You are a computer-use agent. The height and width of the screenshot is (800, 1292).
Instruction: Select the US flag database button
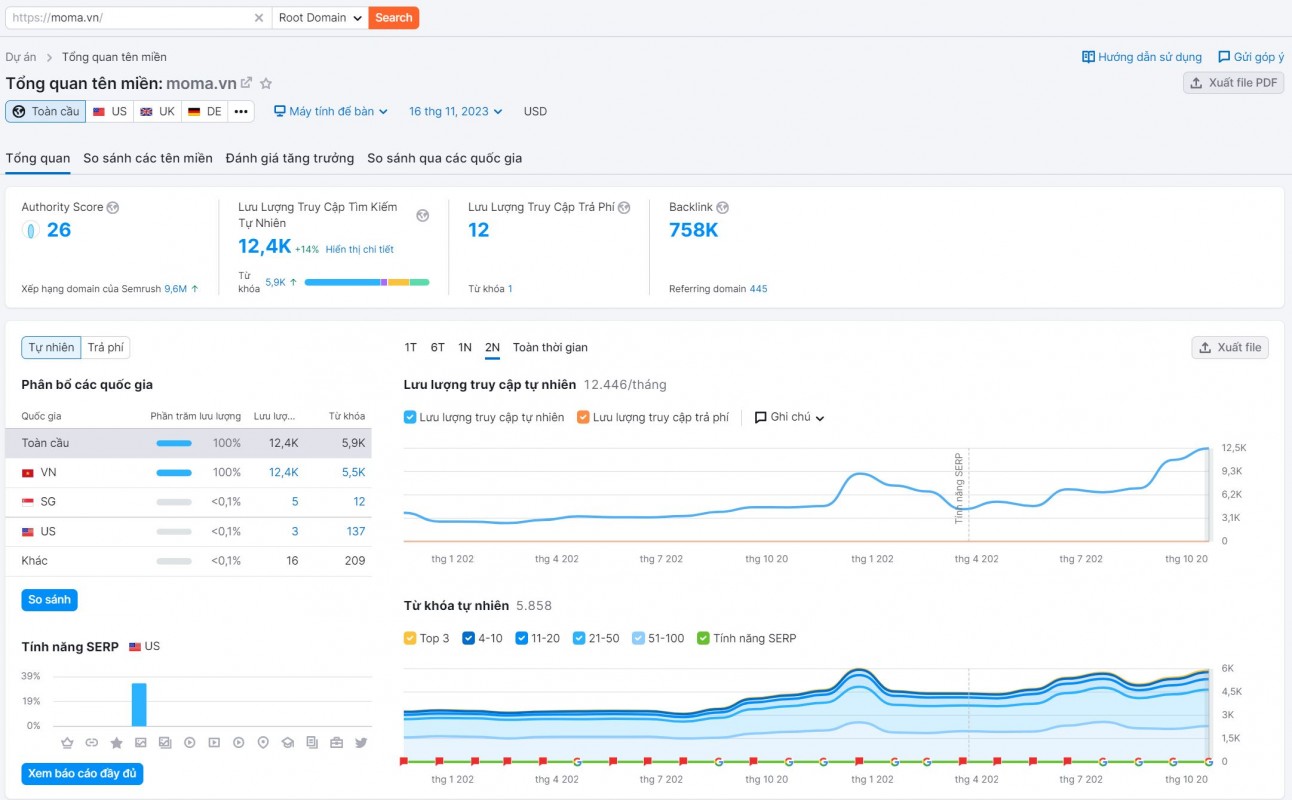(x=110, y=112)
